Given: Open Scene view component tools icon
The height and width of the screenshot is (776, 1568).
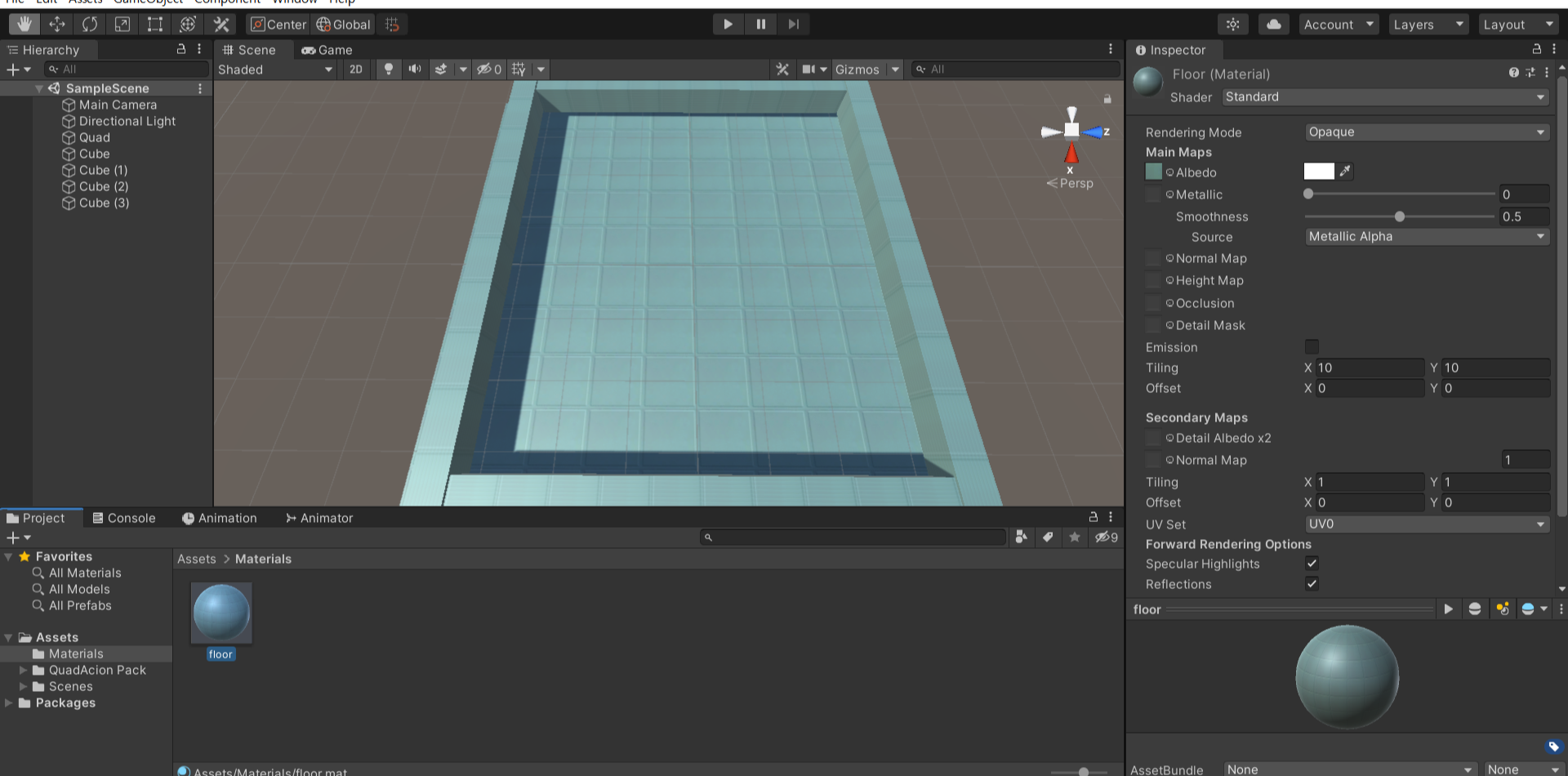Looking at the screenshot, I should click(x=782, y=69).
